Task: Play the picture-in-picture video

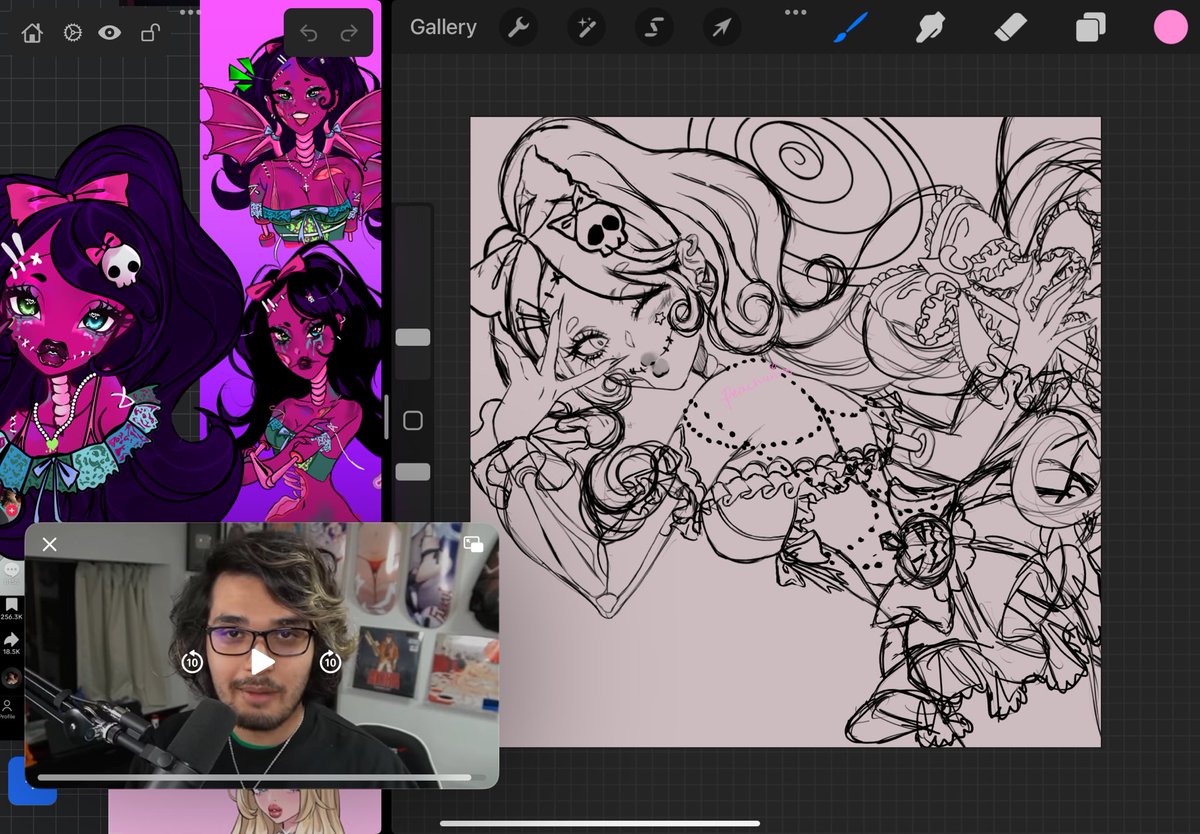Action: [262, 661]
